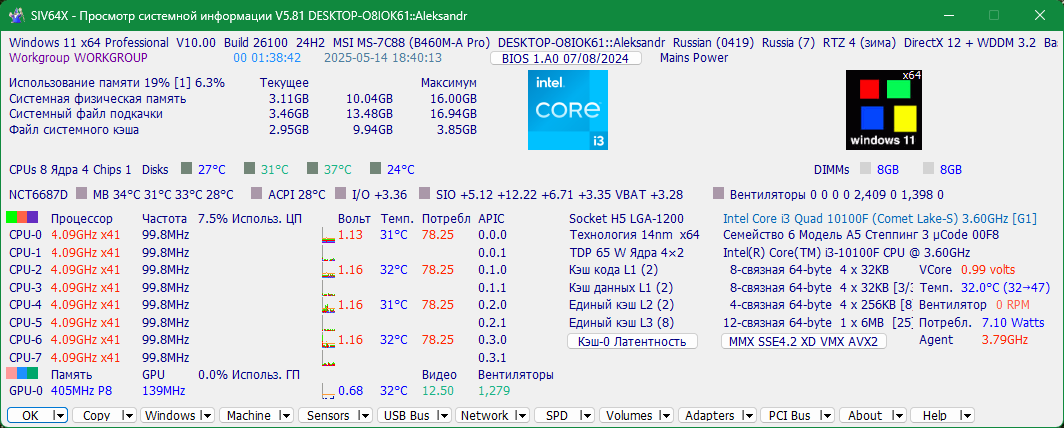Image resolution: width=1064 pixels, height=428 pixels.
Task: Click the CPU-0 usage mini graph
Action: click(328, 235)
